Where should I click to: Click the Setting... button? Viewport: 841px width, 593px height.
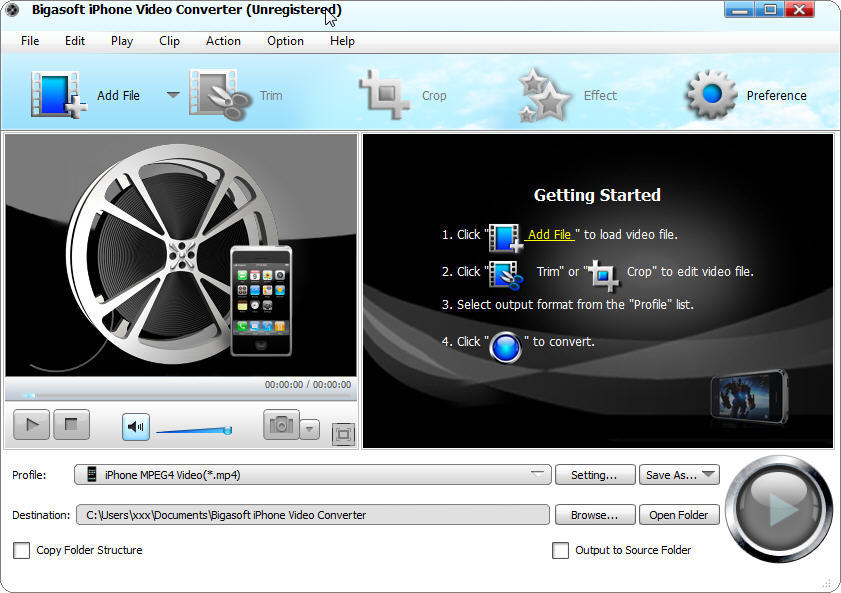[x=595, y=475]
